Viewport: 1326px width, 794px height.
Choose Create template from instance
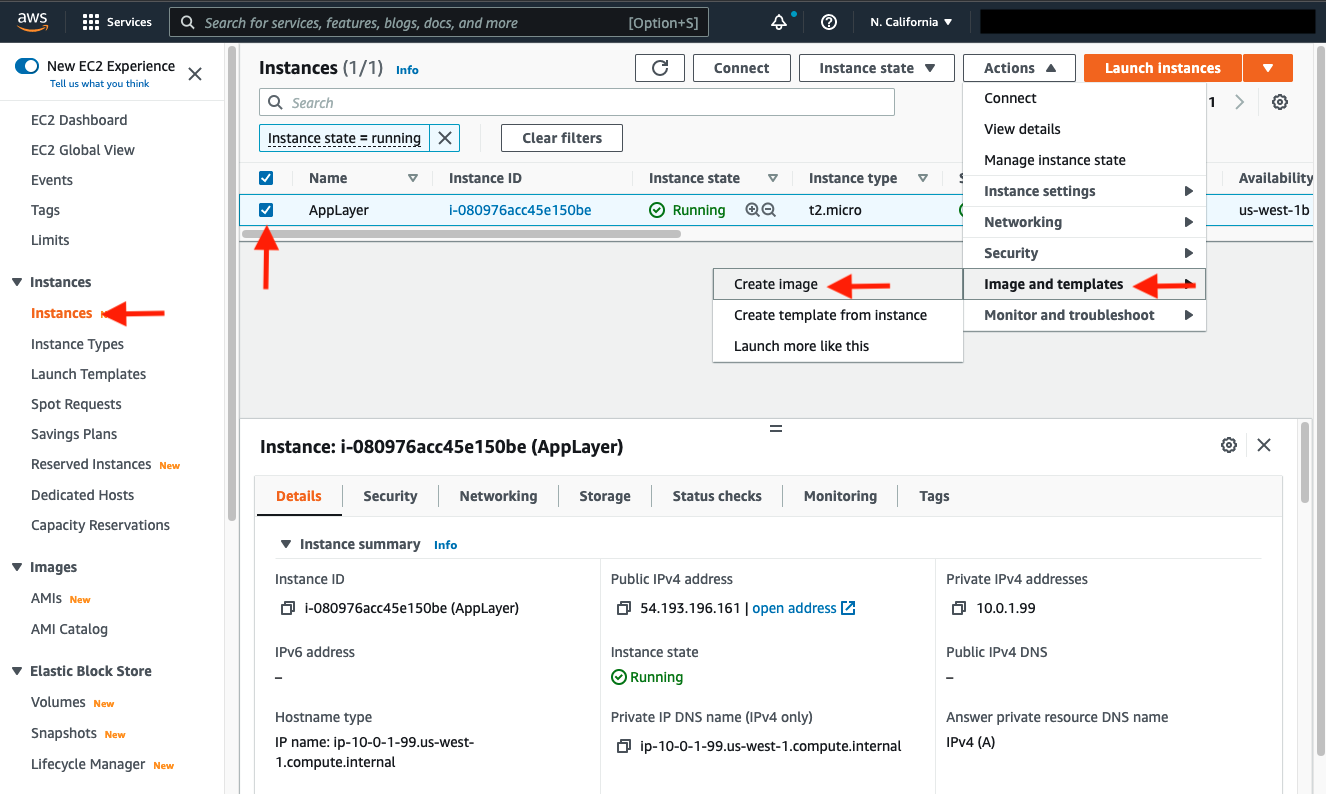click(830, 315)
